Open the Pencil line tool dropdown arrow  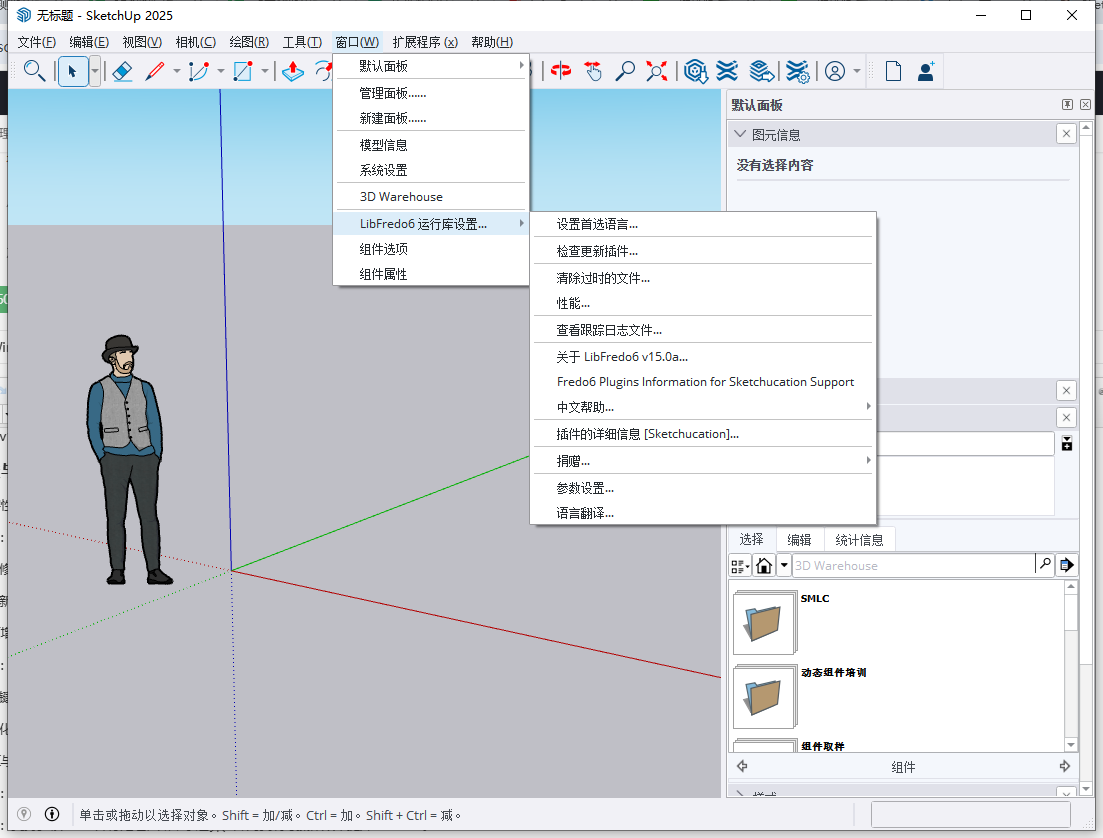click(x=177, y=71)
